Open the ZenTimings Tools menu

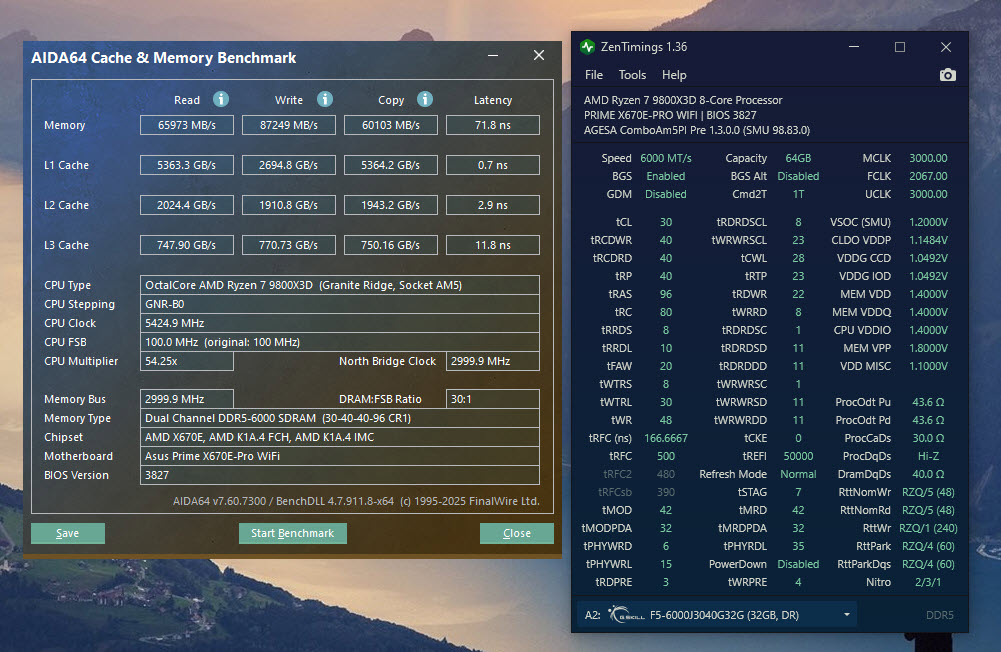tap(632, 75)
